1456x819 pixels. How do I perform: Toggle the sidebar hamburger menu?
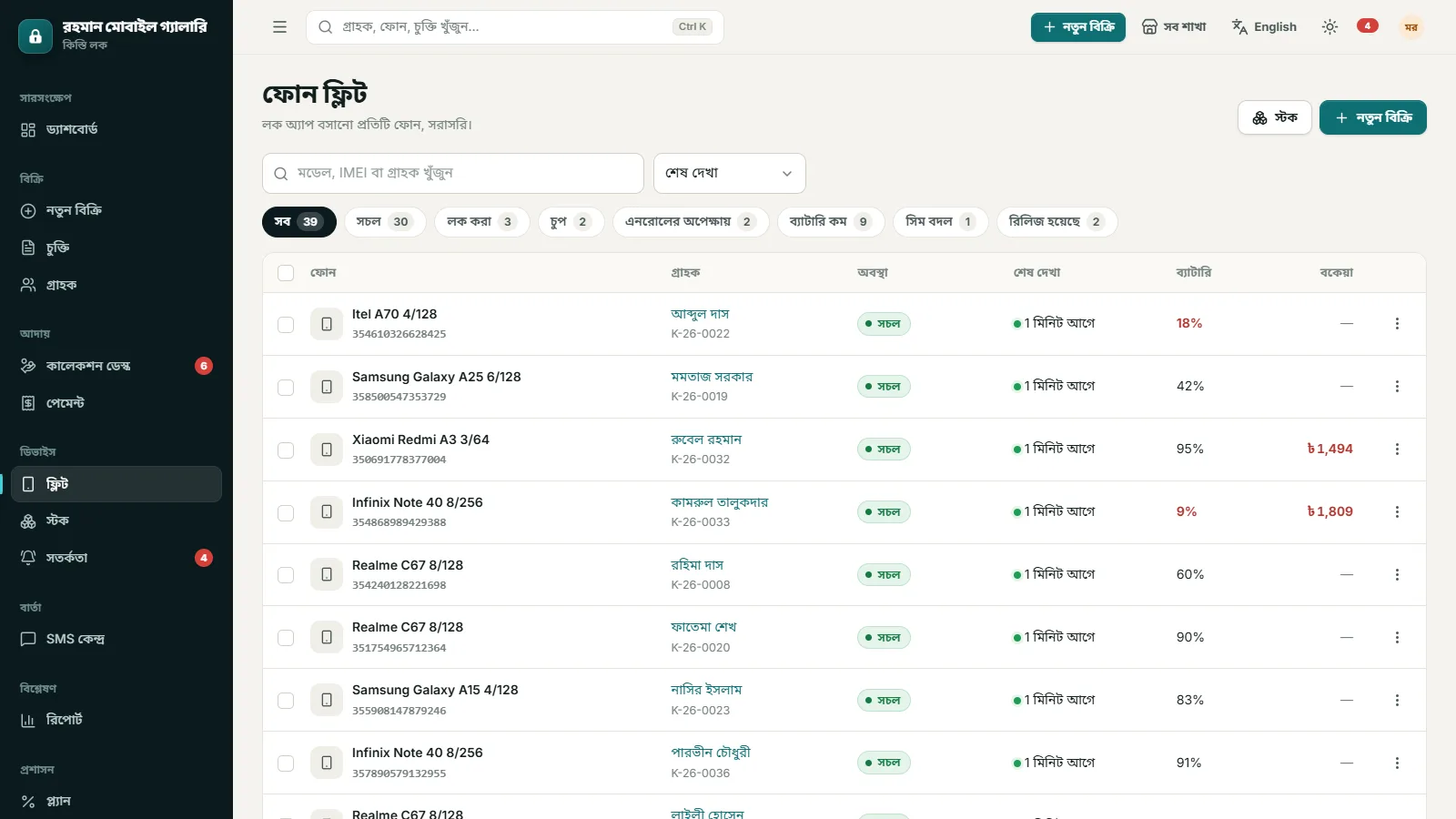(x=279, y=27)
